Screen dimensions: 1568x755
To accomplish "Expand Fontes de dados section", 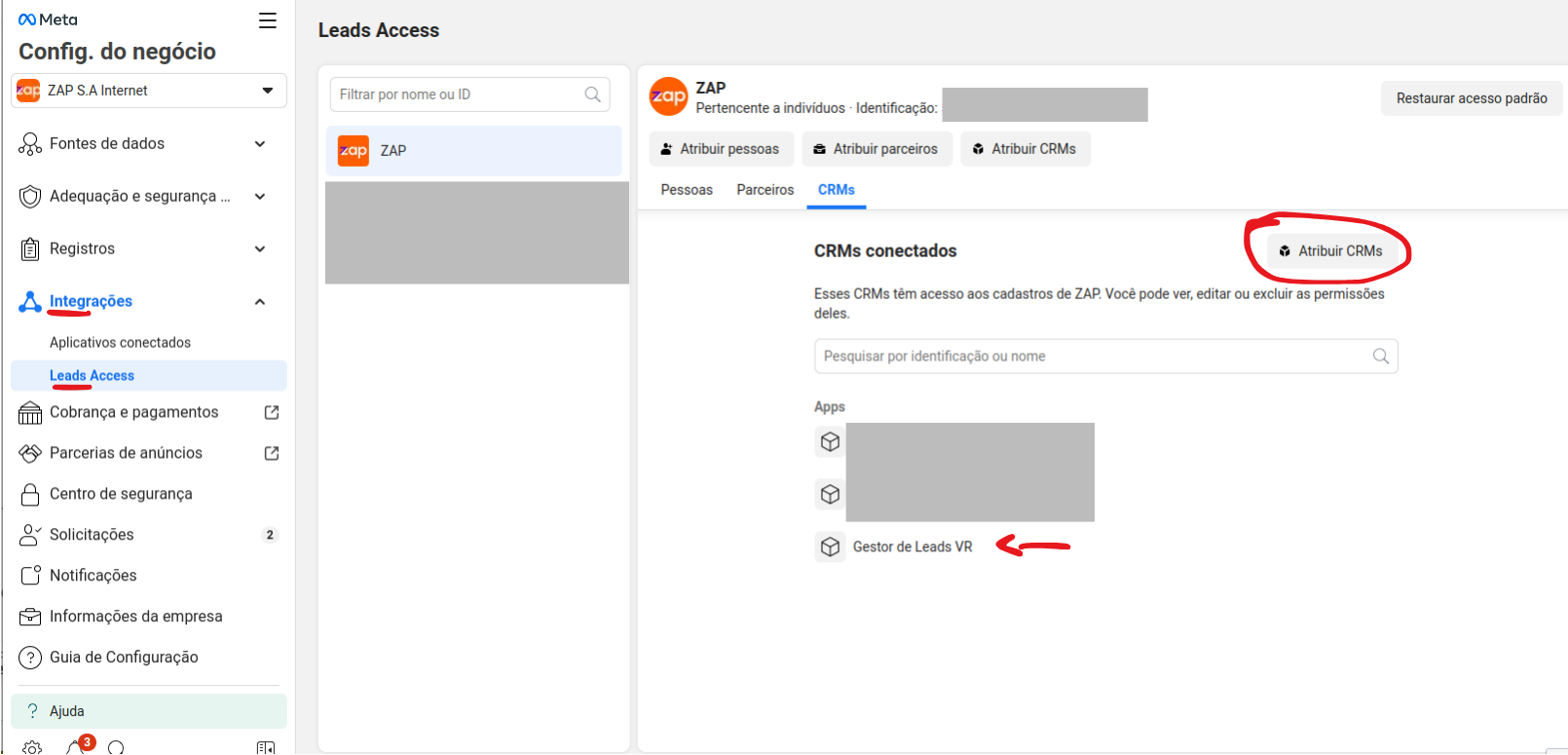I will pyautogui.click(x=260, y=144).
